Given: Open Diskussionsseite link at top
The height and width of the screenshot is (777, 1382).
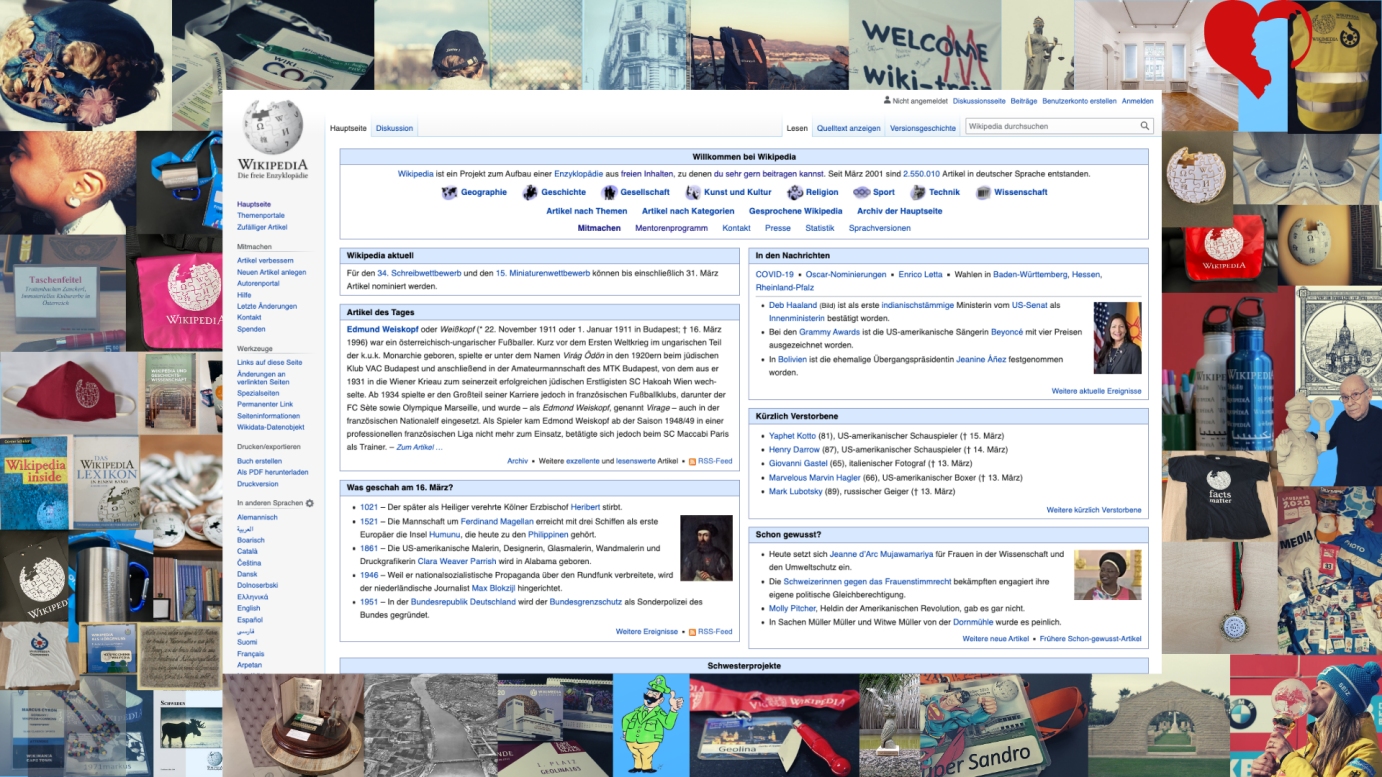Looking at the screenshot, I should coord(979,101).
